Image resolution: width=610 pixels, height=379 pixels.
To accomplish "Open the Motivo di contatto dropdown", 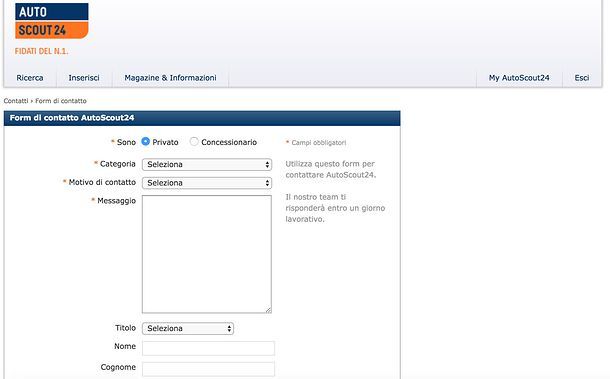I will (x=207, y=183).
